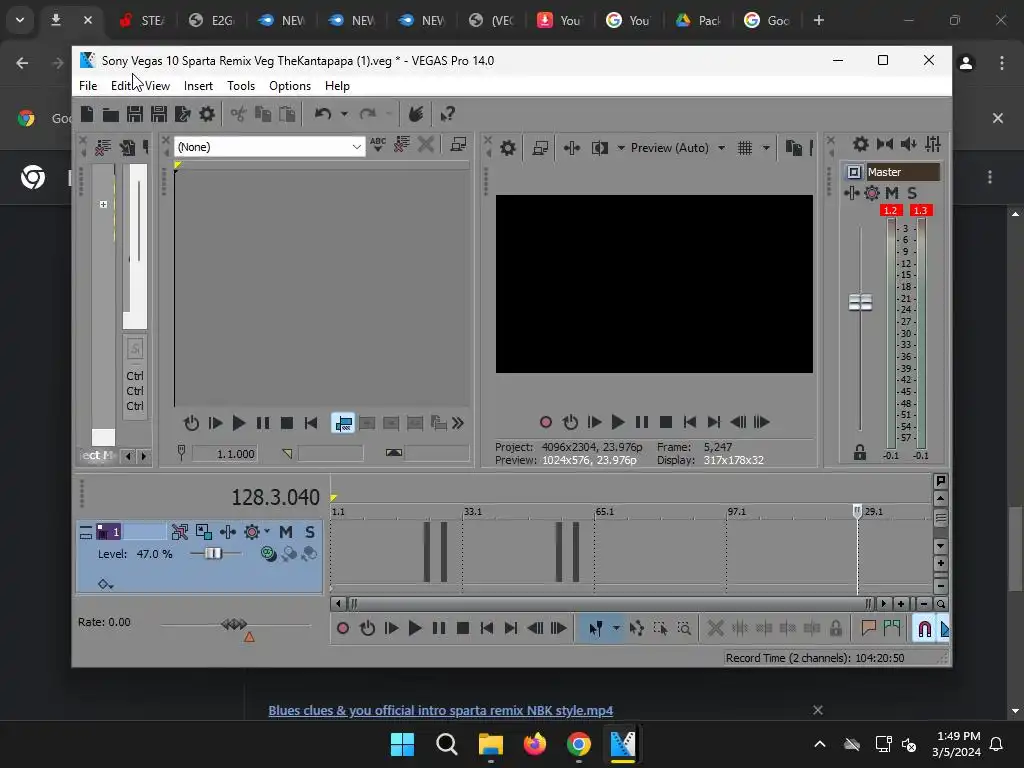Toggle the Master fader channel lock icon
Viewport: 1024px width, 768px height.
860,452
